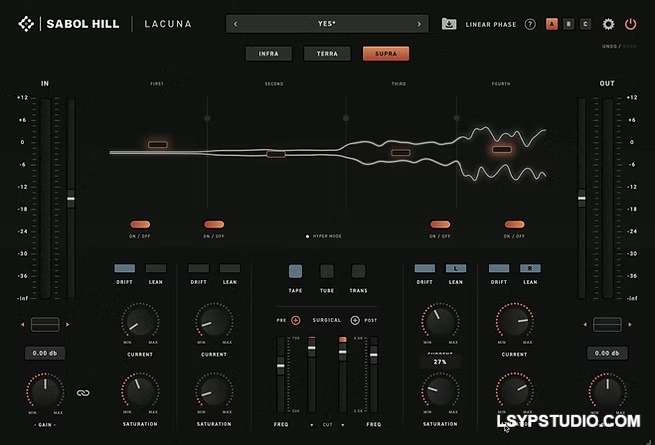Screen dimensions: 655x445
Task: Toggle DRIFT on the third band
Action: point(424,268)
